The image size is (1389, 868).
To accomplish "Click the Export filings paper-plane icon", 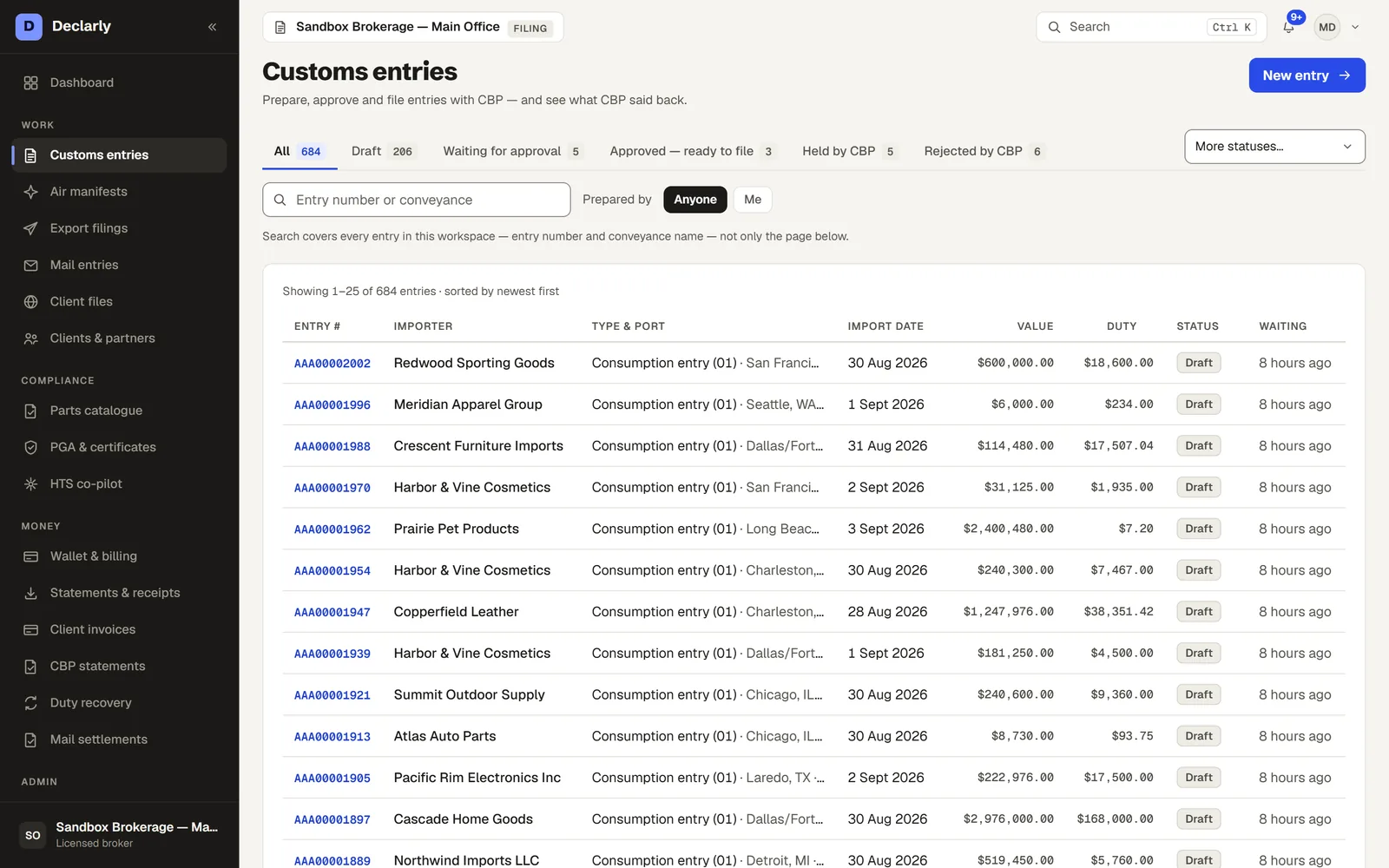I will pyautogui.click(x=30, y=228).
